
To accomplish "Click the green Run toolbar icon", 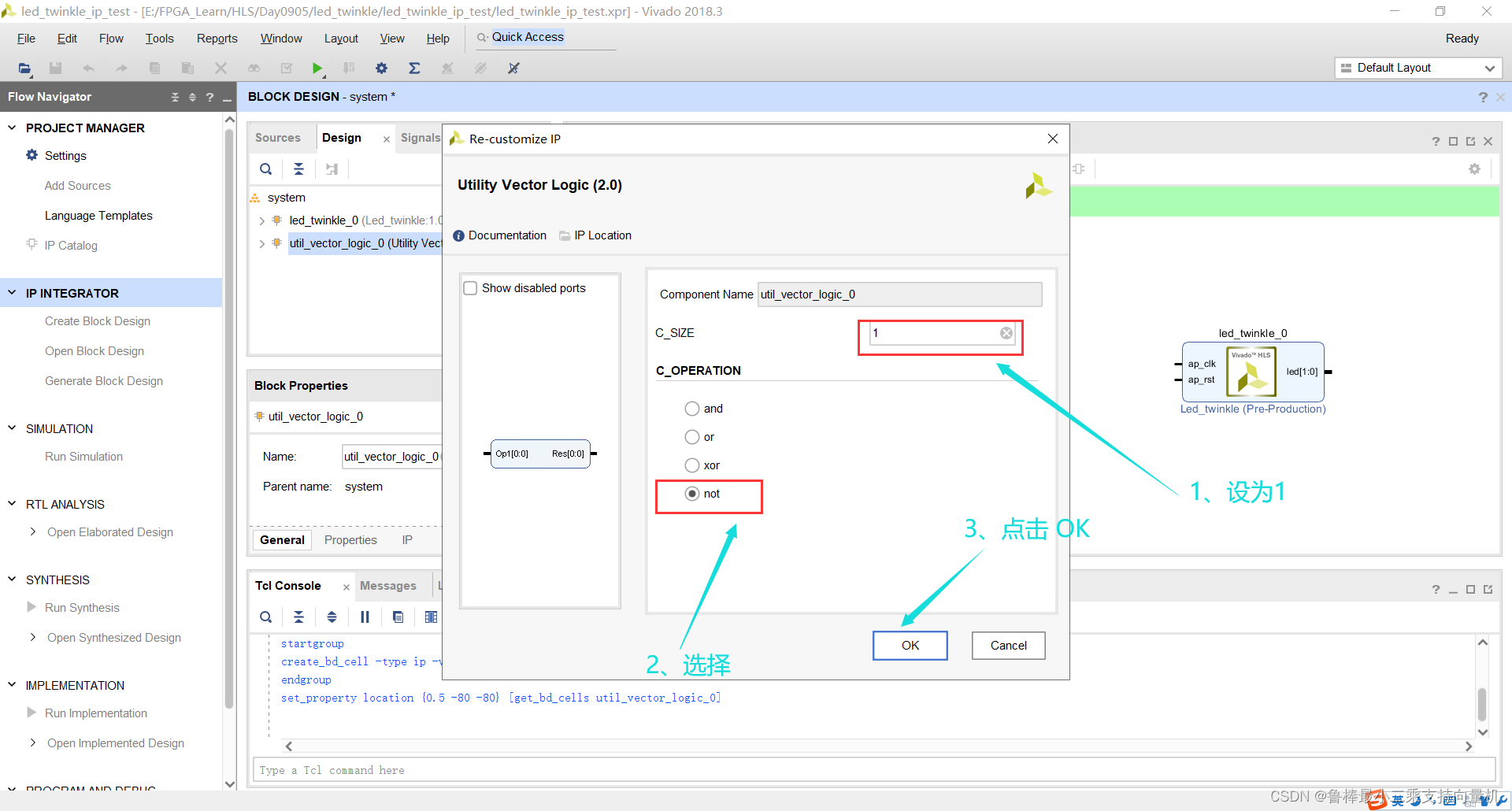I will pyautogui.click(x=317, y=69).
